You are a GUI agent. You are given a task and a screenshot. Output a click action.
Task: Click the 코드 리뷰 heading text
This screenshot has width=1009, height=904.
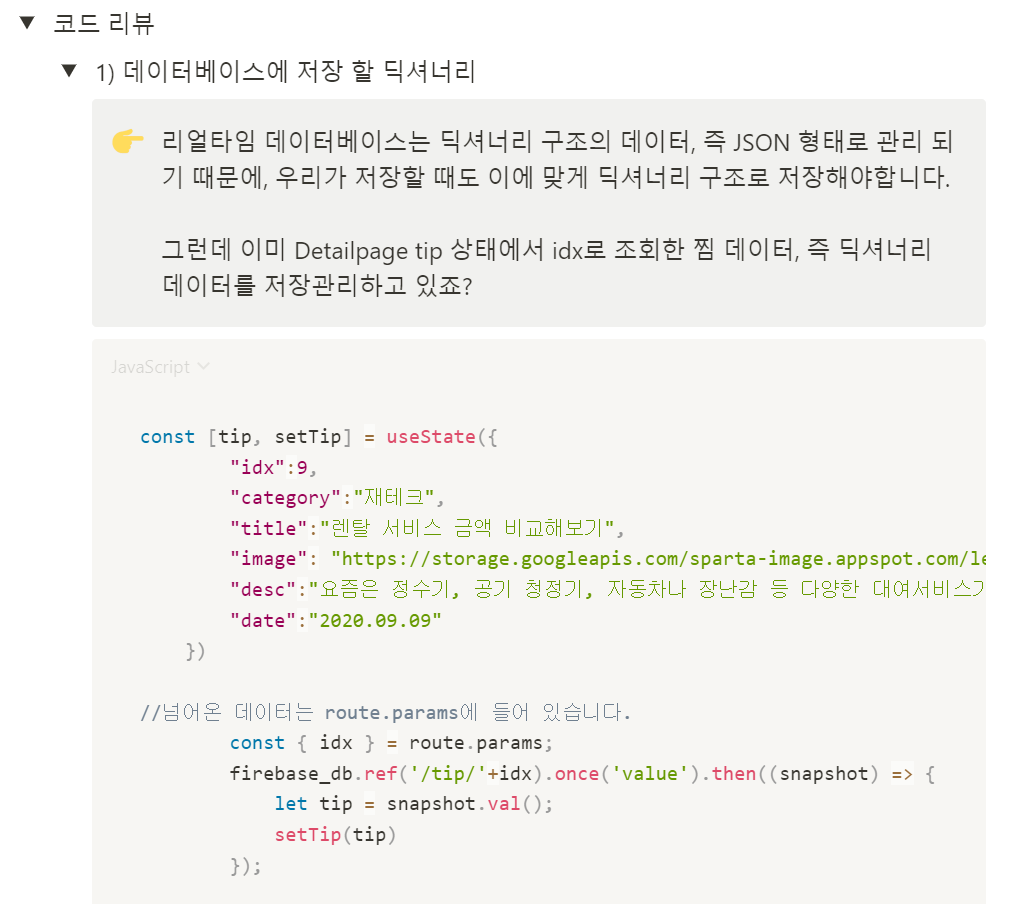click(104, 24)
